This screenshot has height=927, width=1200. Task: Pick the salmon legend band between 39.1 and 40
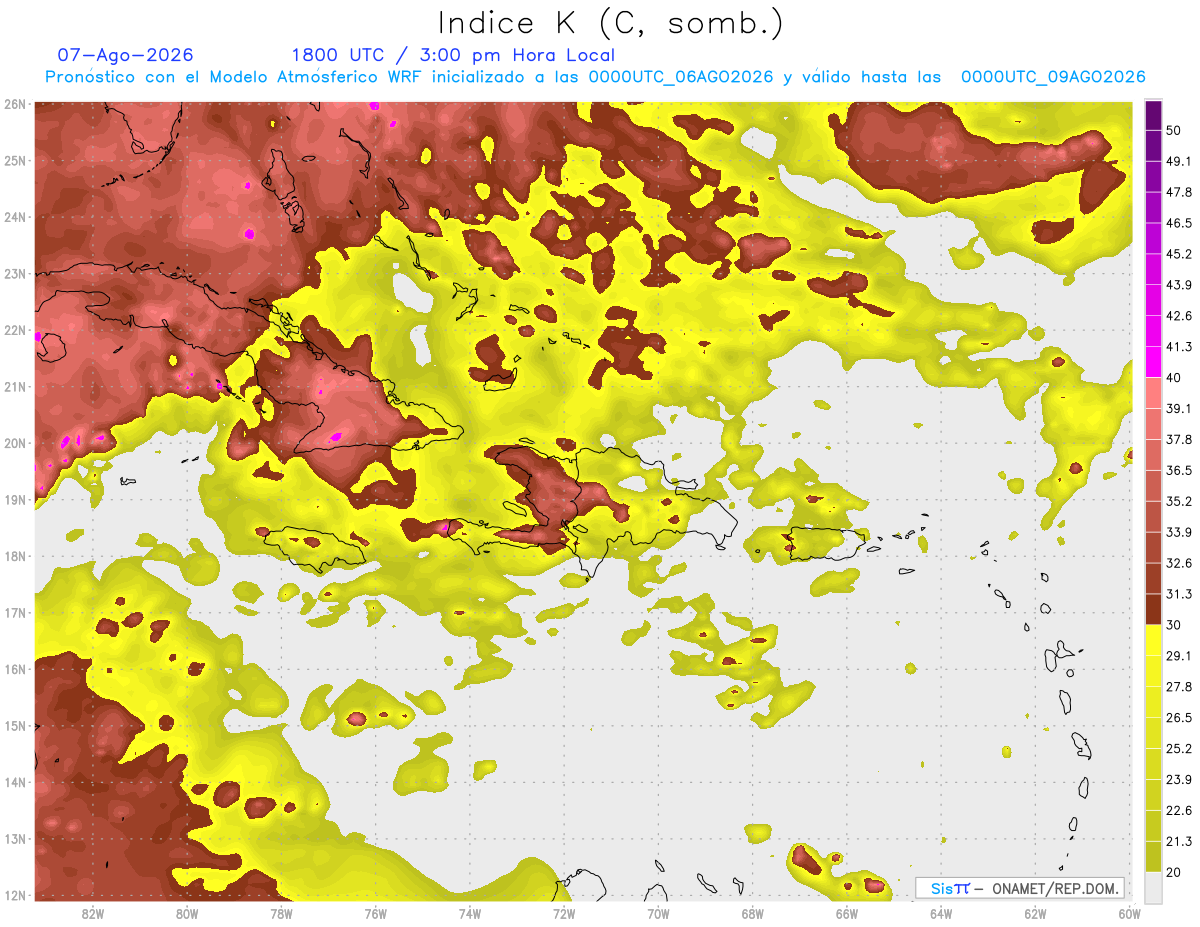tap(1154, 393)
